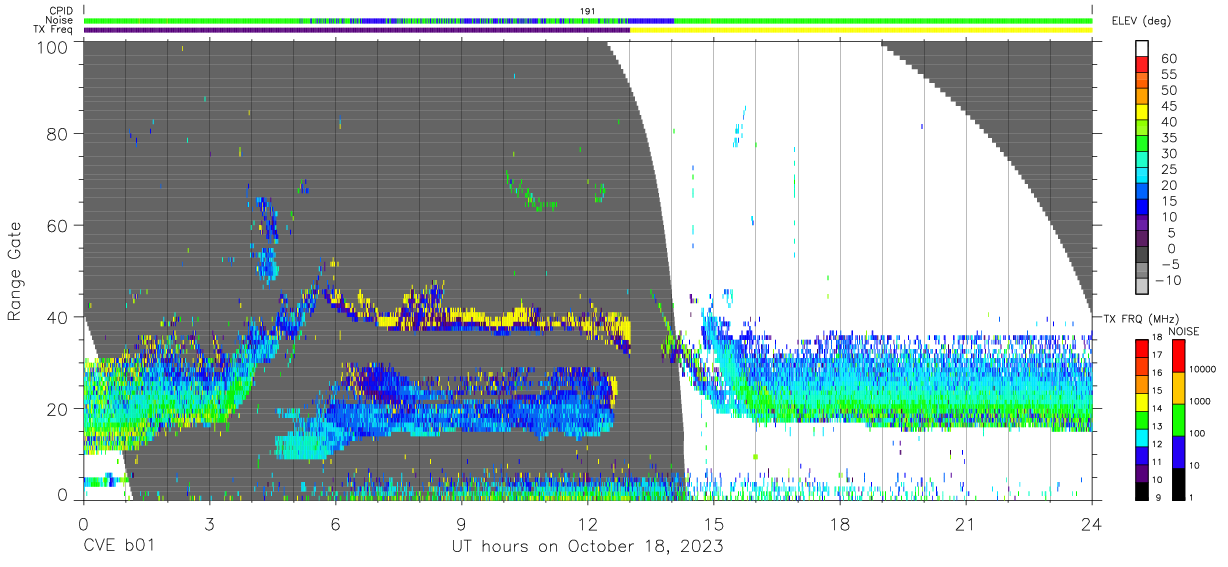This screenshot has width=1228, height=567.
Task: Click the purple TX Freq bar segment
Action: tap(356, 30)
